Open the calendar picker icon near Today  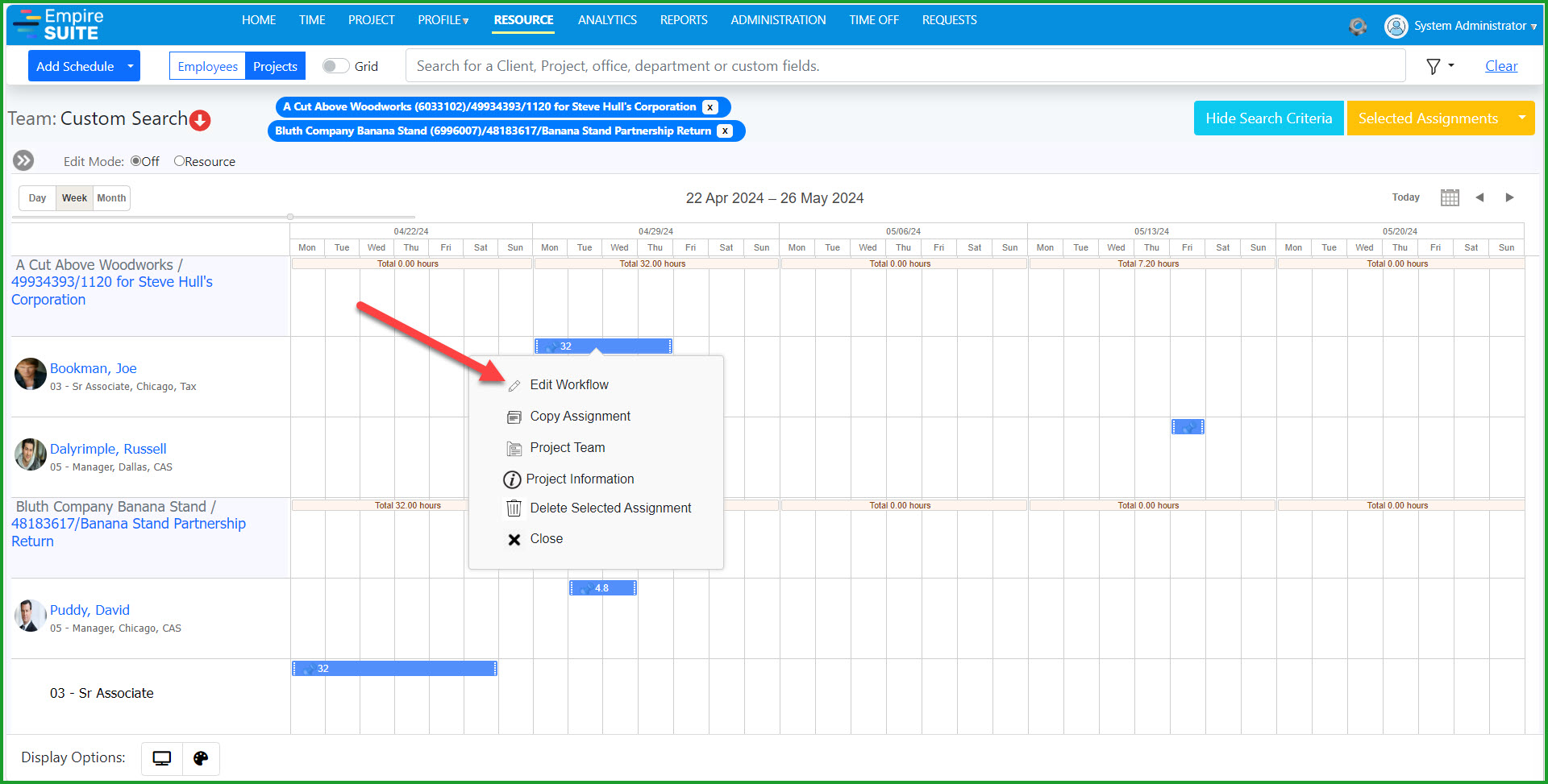click(1450, 197)
